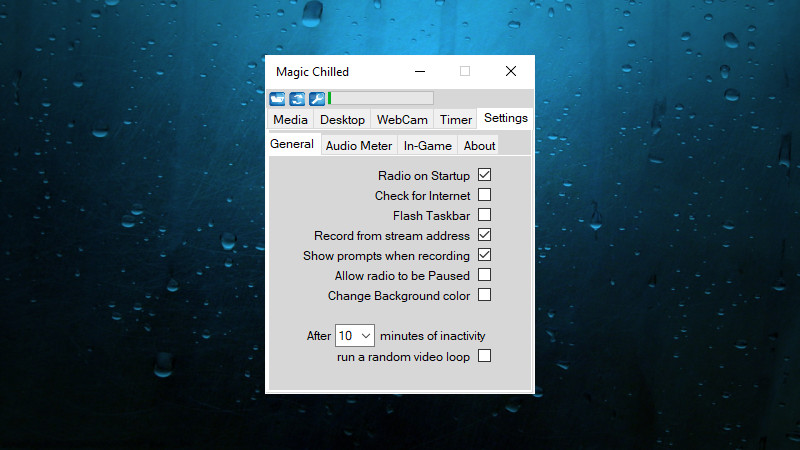Click the Magic Chilled window title

click(x=312, y=72)
